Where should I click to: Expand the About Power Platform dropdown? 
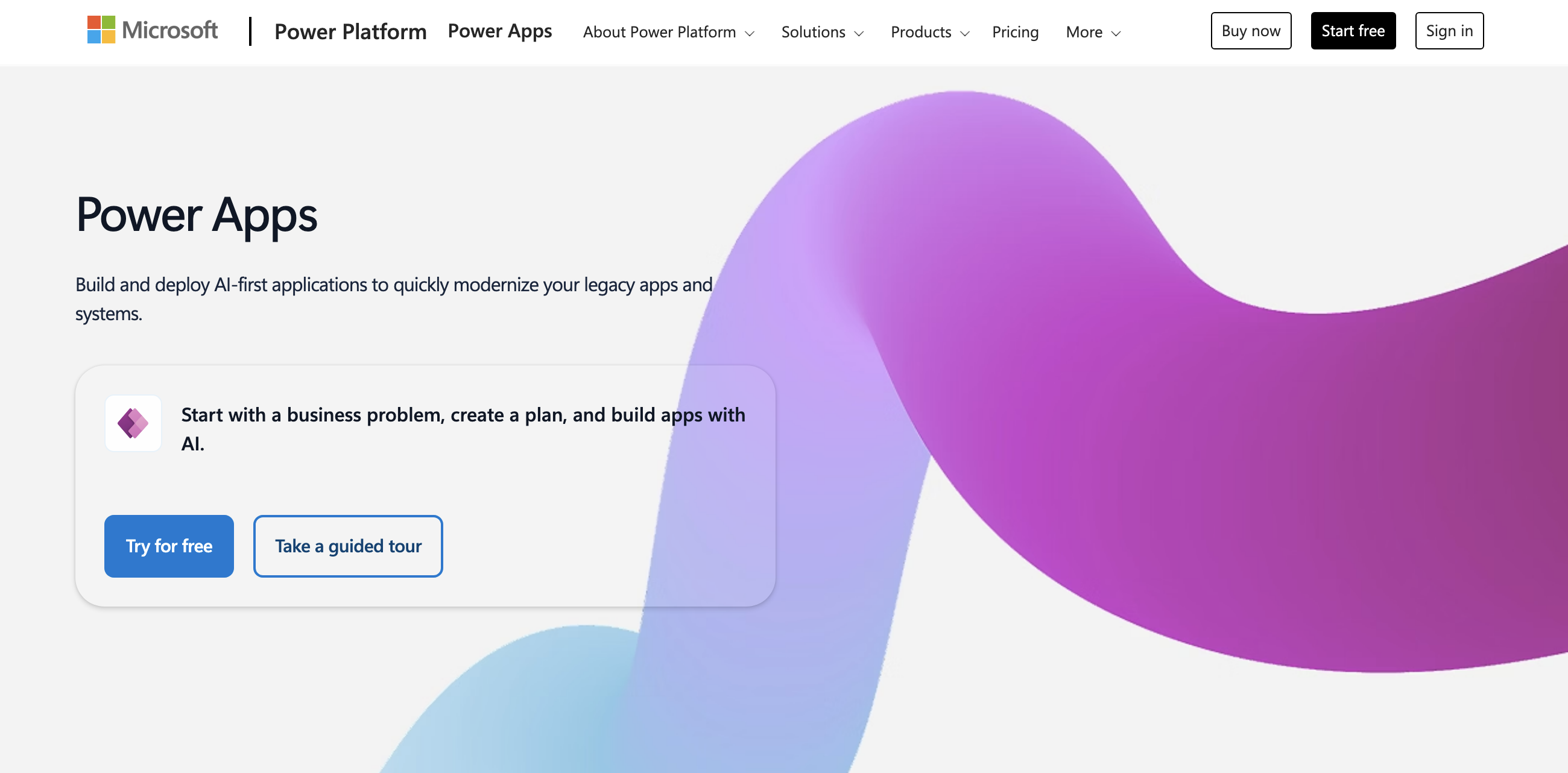(x=660, y=31)
